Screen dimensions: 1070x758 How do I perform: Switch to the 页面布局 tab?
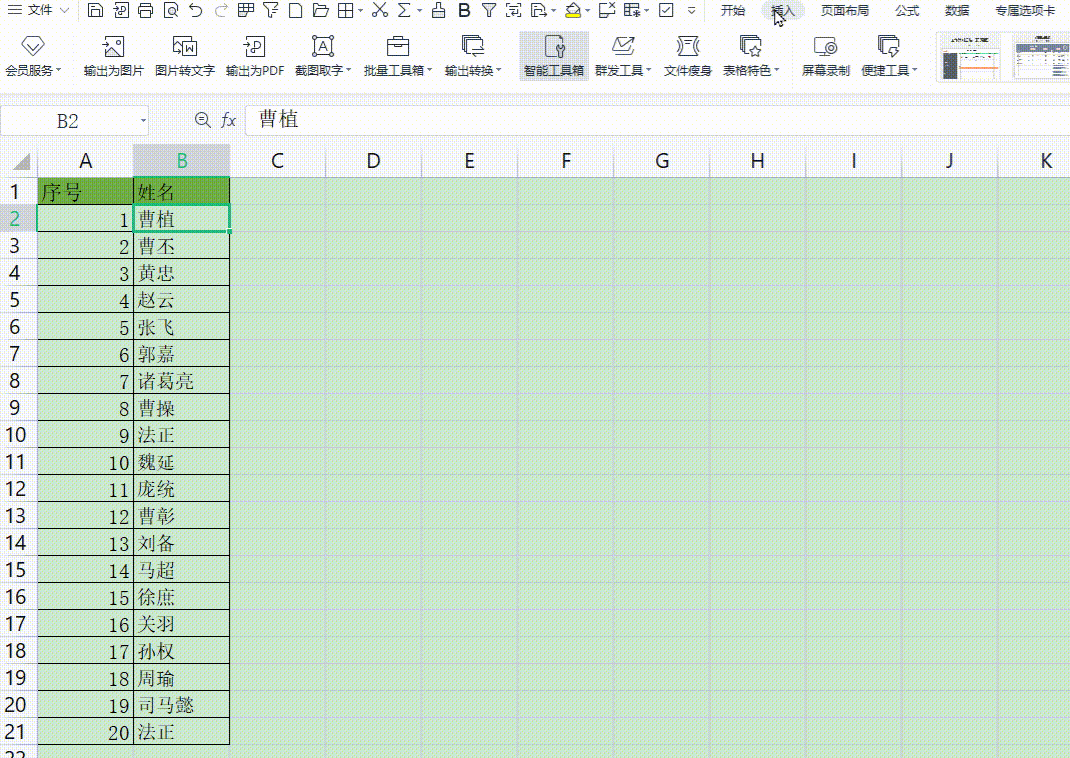click(845, 10)
